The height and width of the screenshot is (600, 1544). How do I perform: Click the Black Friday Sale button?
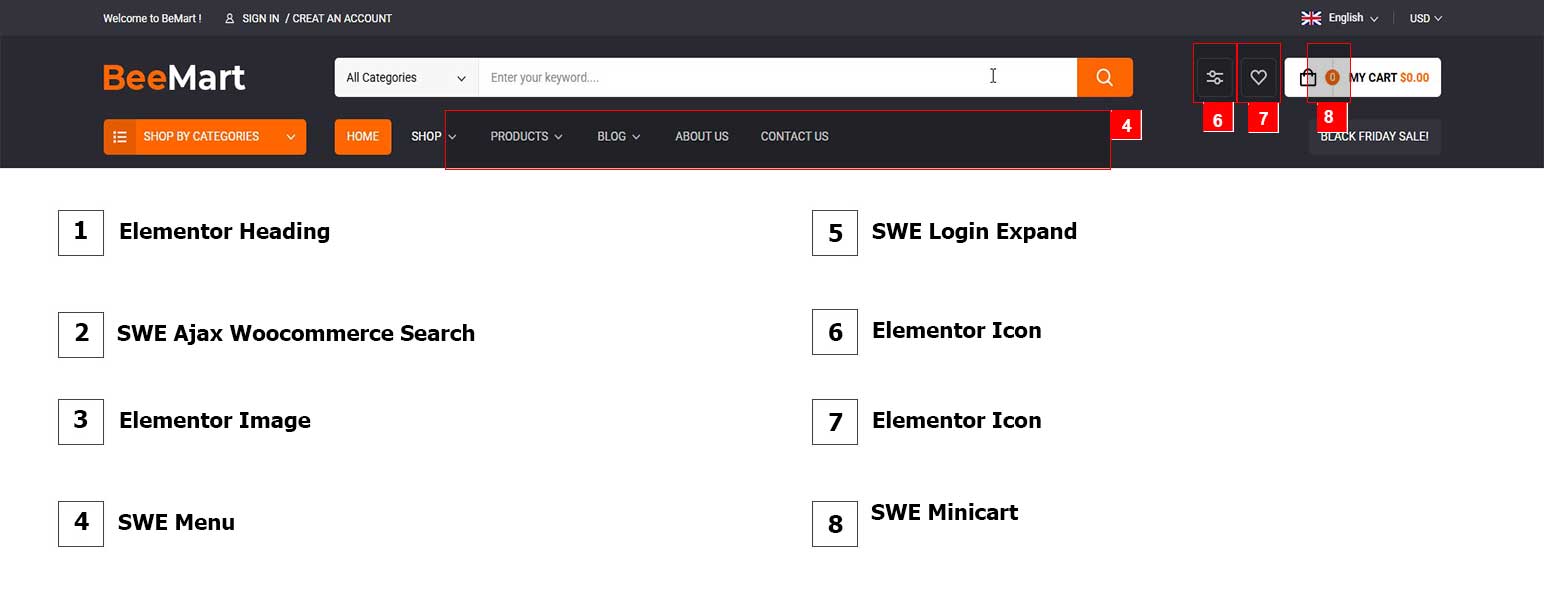(1374, 137)
